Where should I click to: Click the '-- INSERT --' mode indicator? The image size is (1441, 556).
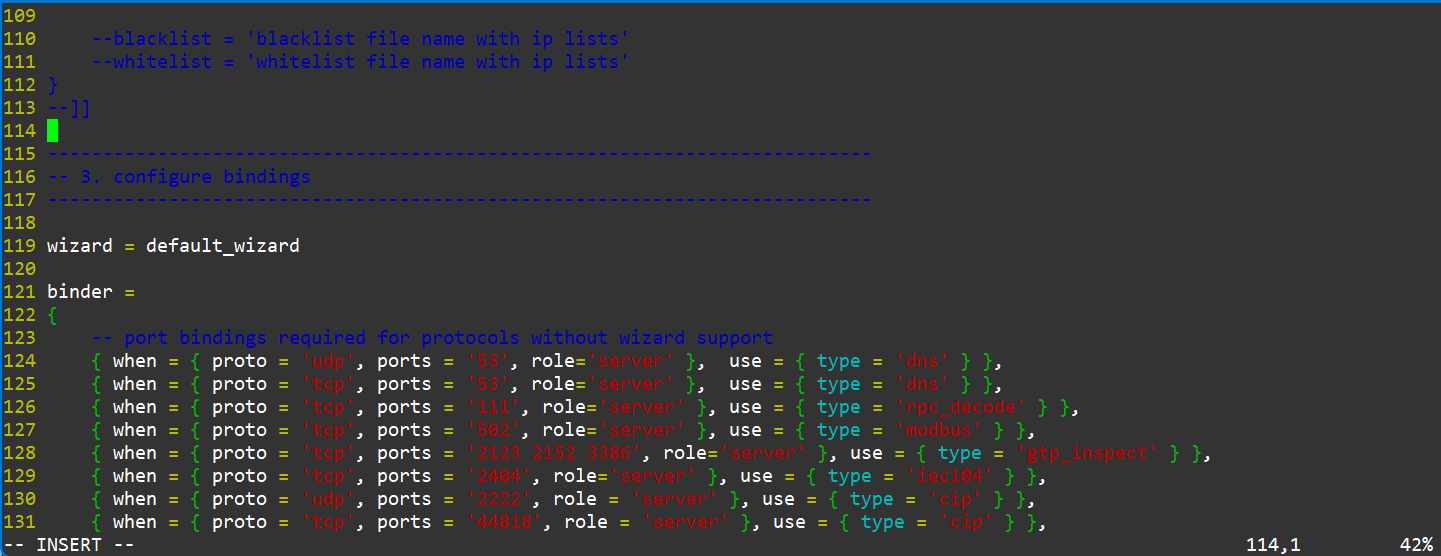(69, 545)
